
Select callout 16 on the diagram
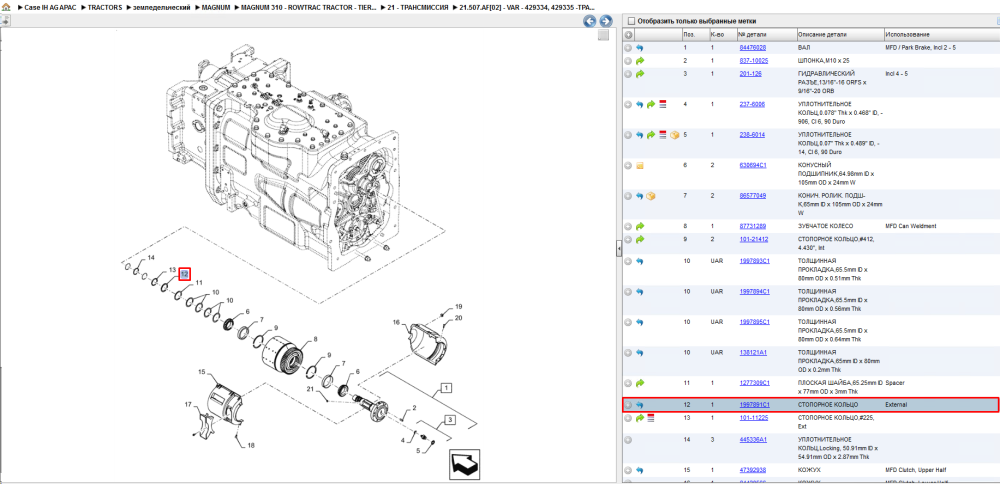coord(396,323)
